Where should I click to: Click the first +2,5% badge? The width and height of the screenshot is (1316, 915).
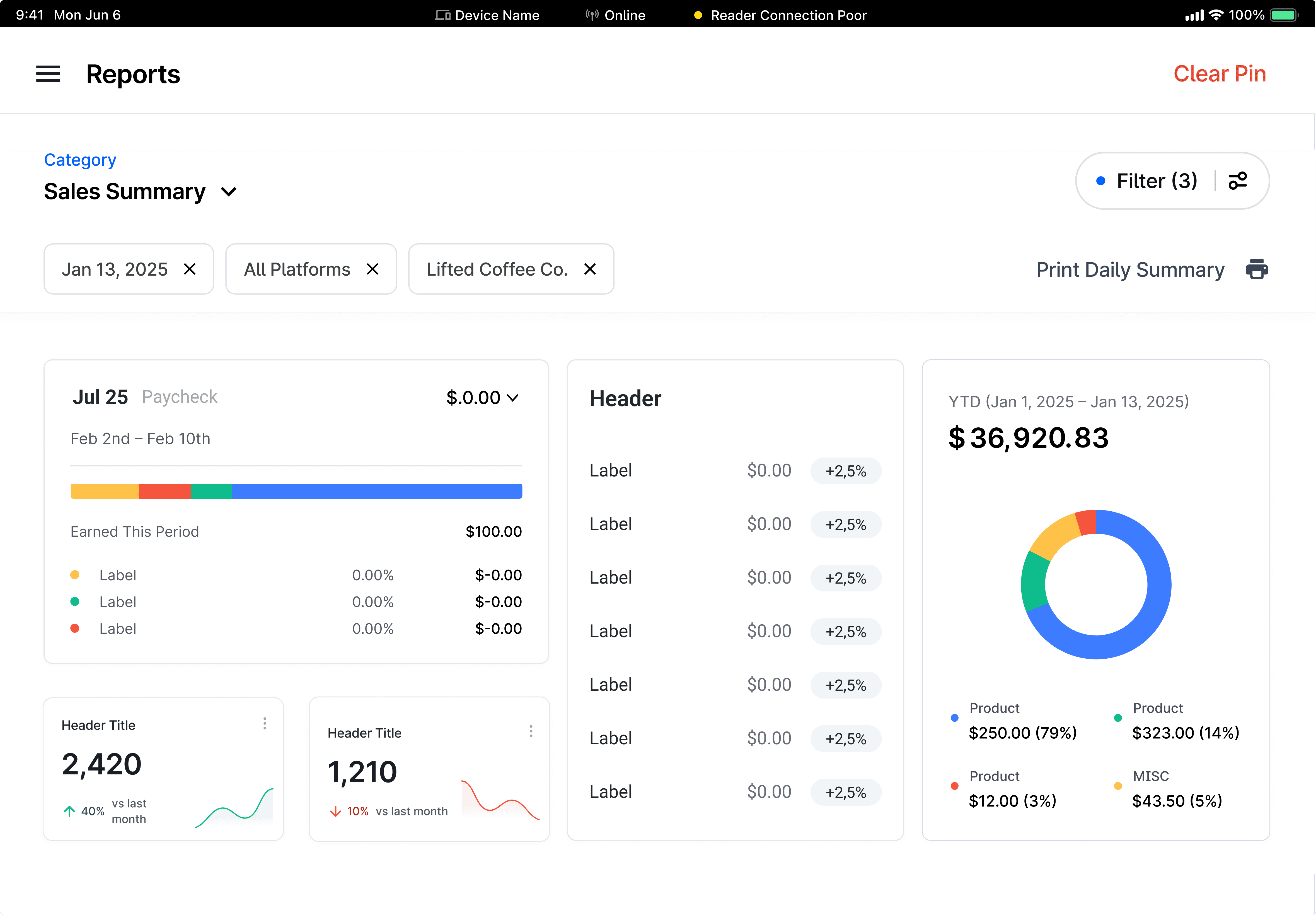click(845, 471)
